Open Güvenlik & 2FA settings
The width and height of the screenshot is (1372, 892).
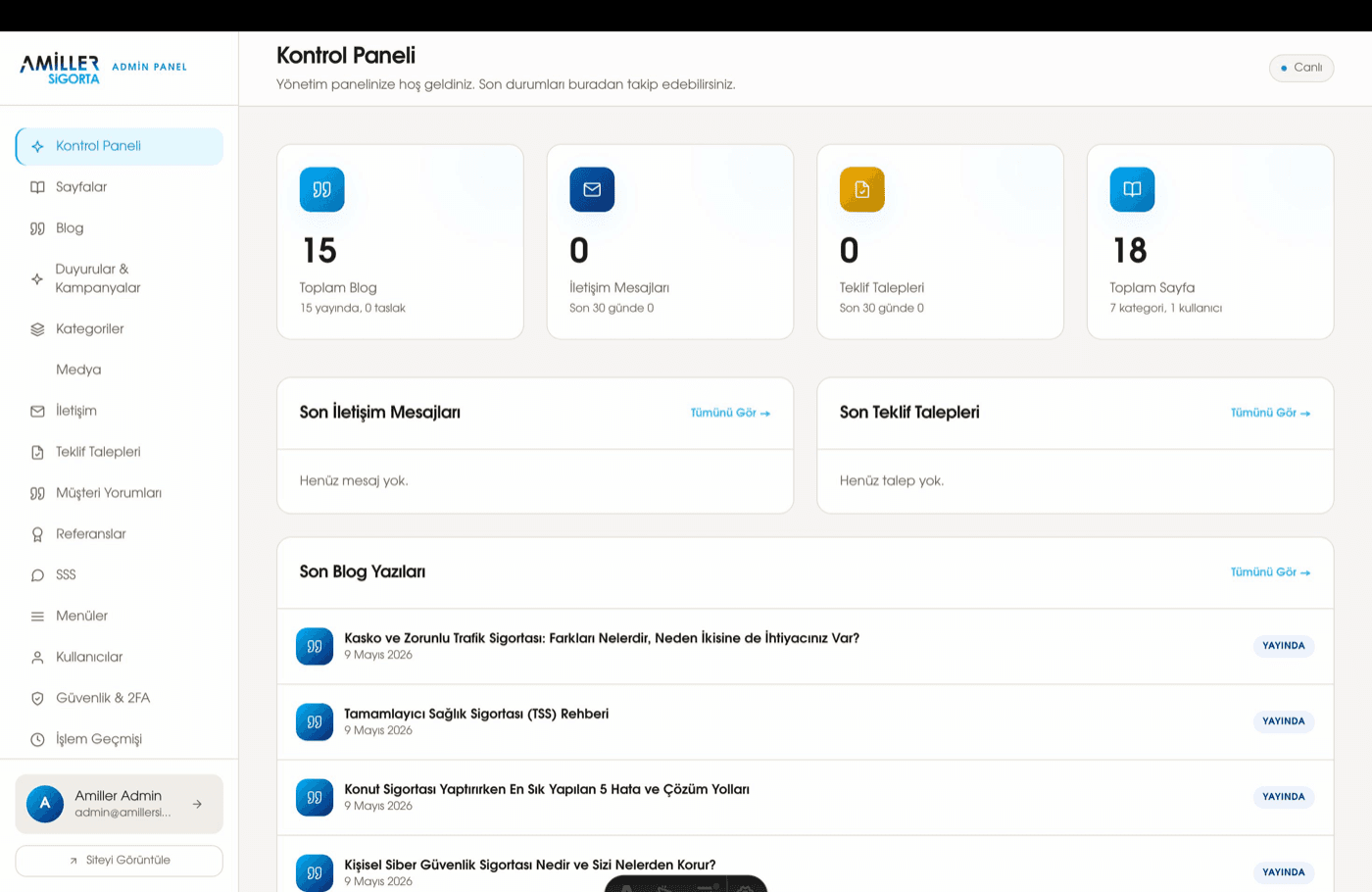coord(120,699)
